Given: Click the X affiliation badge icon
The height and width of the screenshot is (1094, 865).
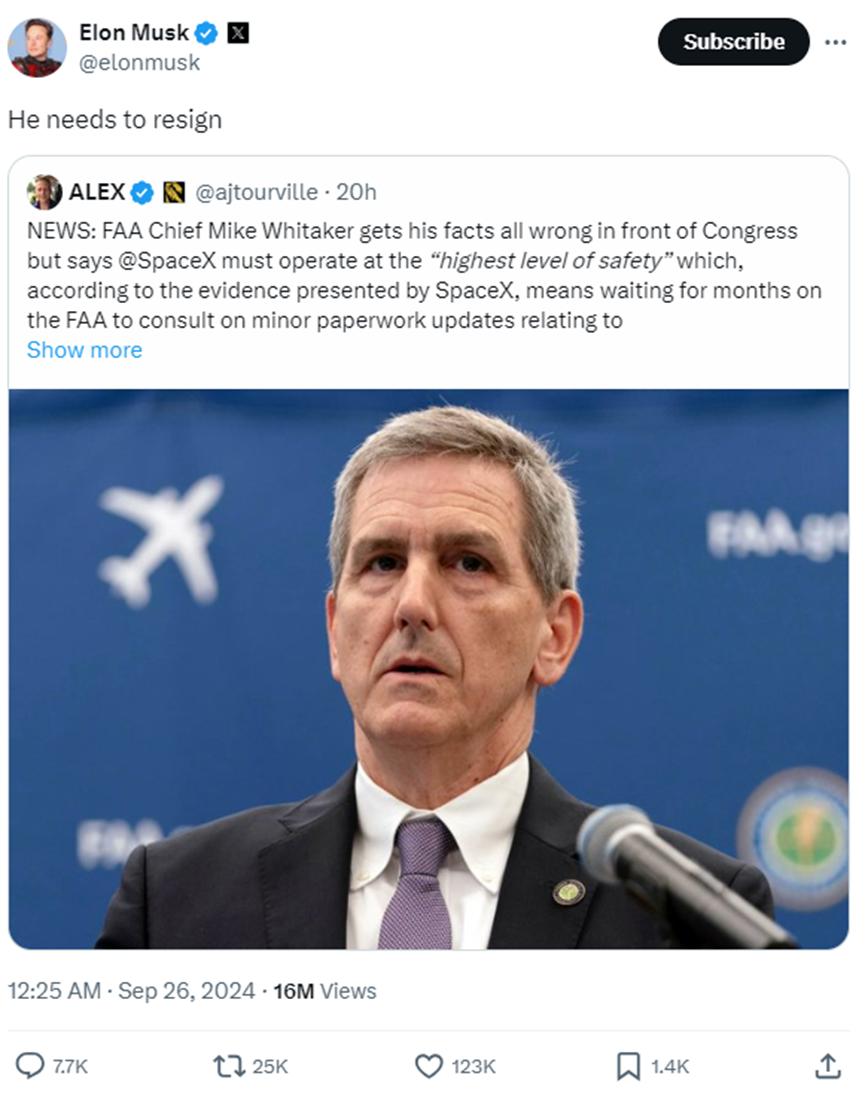Looking at the screenshot, I should coord(238,33).
